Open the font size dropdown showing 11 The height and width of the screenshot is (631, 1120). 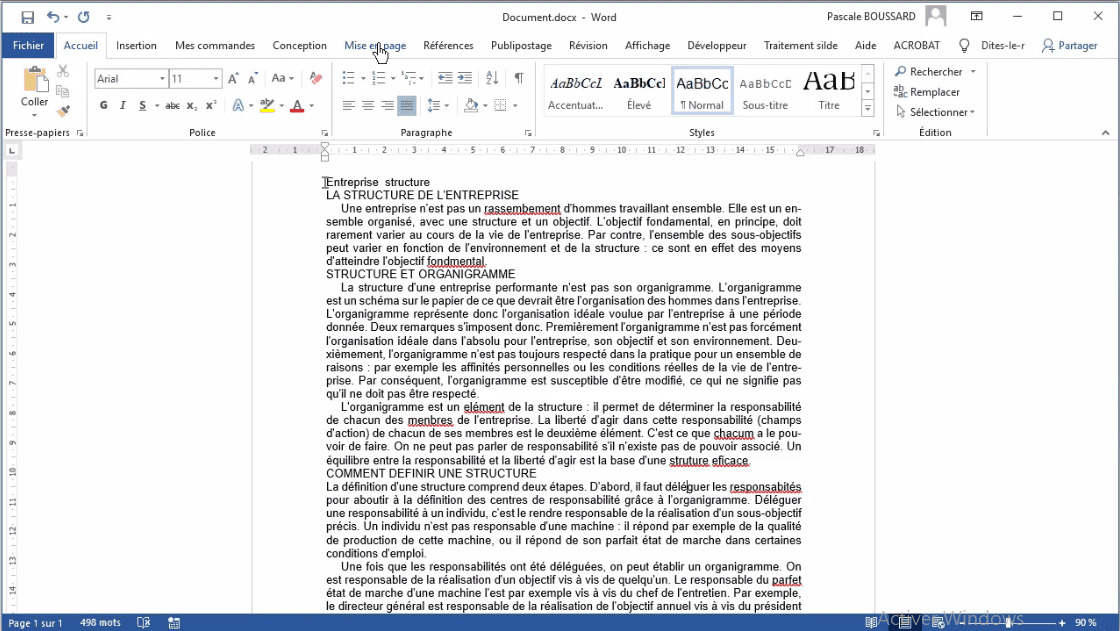(x=216, y=79)
